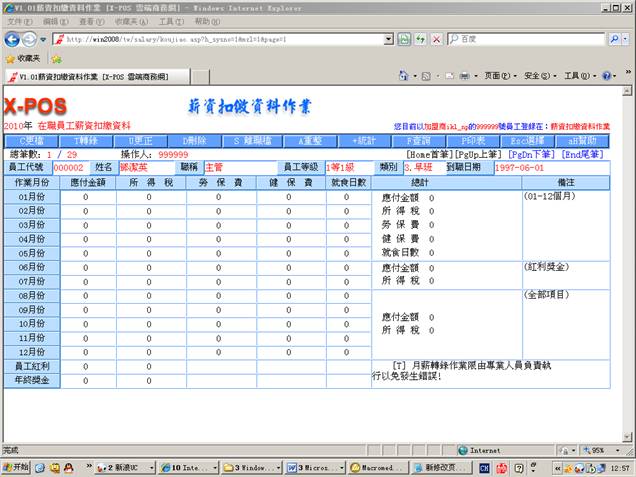Click the IE back navigation button
The width and height of the screenshot is (636, 477).
click(12, 39)
